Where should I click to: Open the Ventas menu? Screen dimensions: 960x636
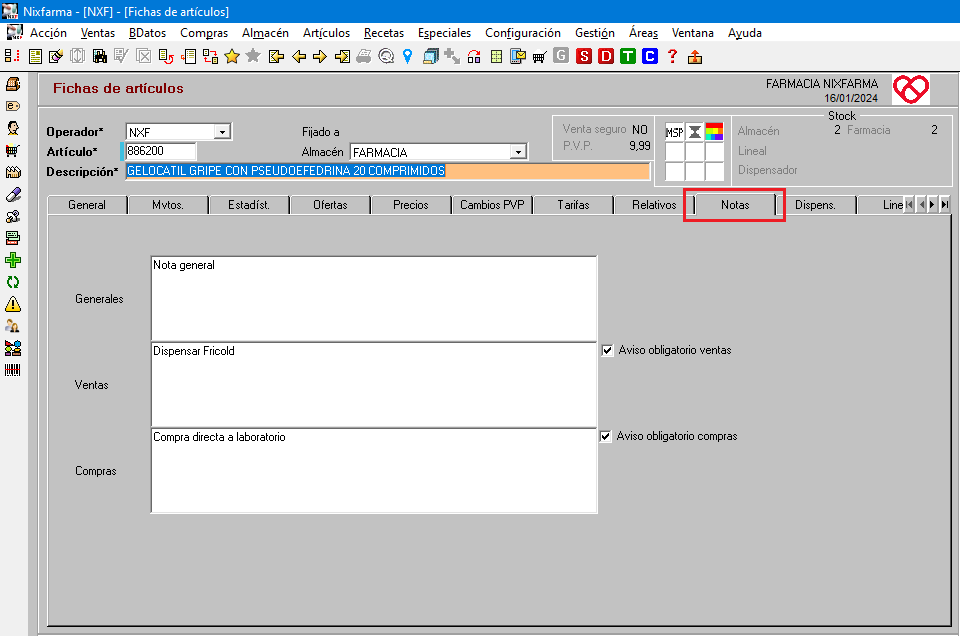tap(98, 32)
